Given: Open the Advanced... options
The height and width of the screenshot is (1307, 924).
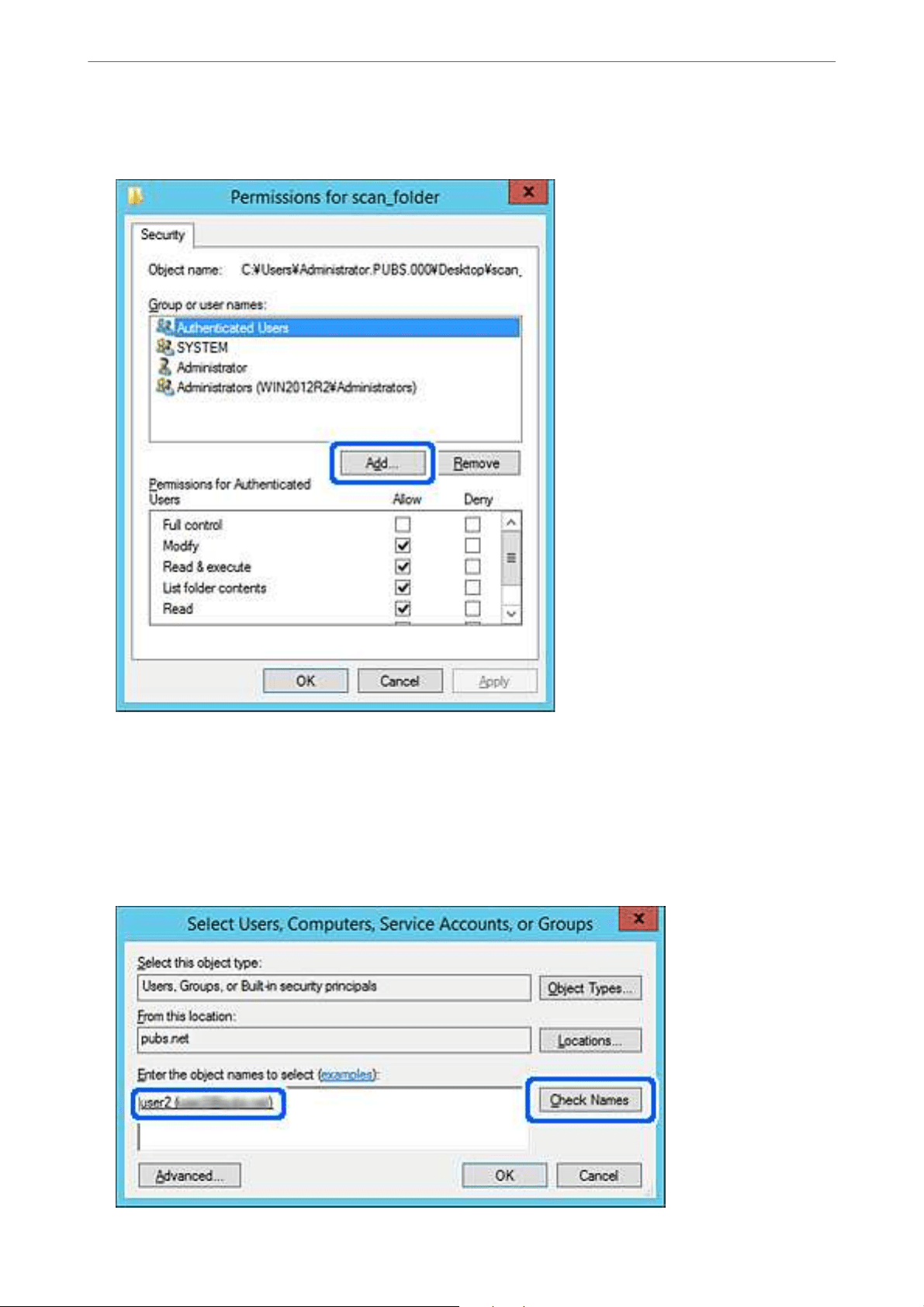Looking at the screenshot, I should pos(189,1175).
